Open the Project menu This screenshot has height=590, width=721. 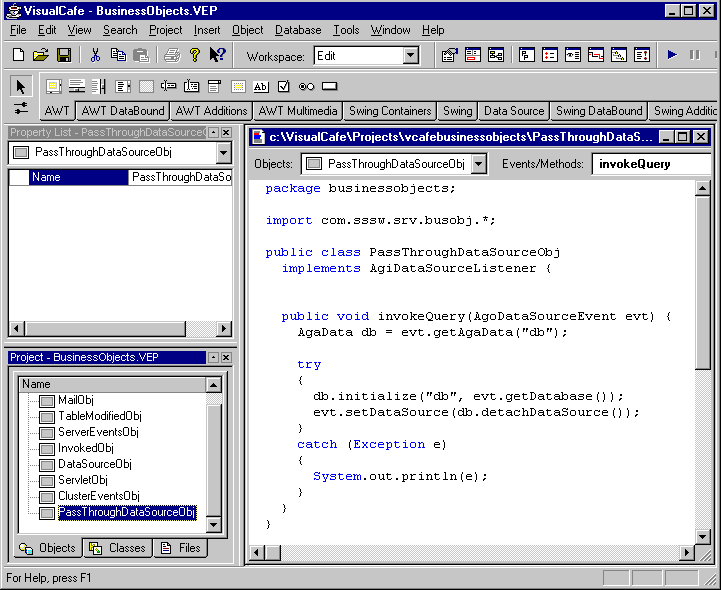[x=166, y=30]
